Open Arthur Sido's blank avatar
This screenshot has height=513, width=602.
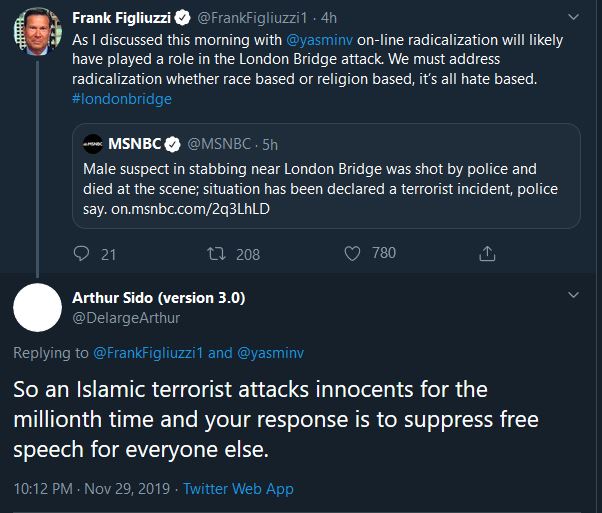37,308
